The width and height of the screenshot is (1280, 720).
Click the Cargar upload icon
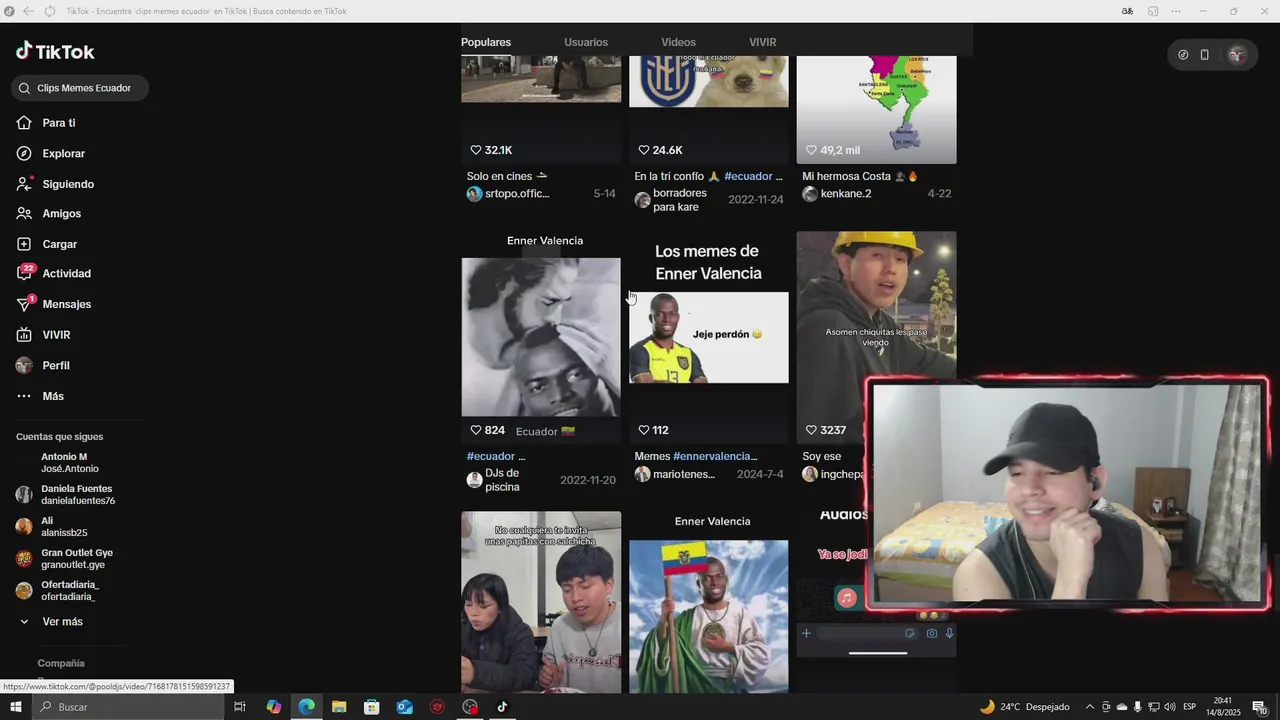(x=24, y=244)
